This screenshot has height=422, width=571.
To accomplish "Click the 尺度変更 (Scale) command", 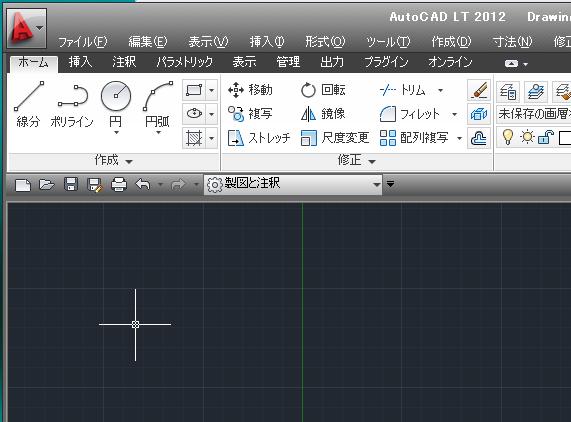I will [335, 138].
